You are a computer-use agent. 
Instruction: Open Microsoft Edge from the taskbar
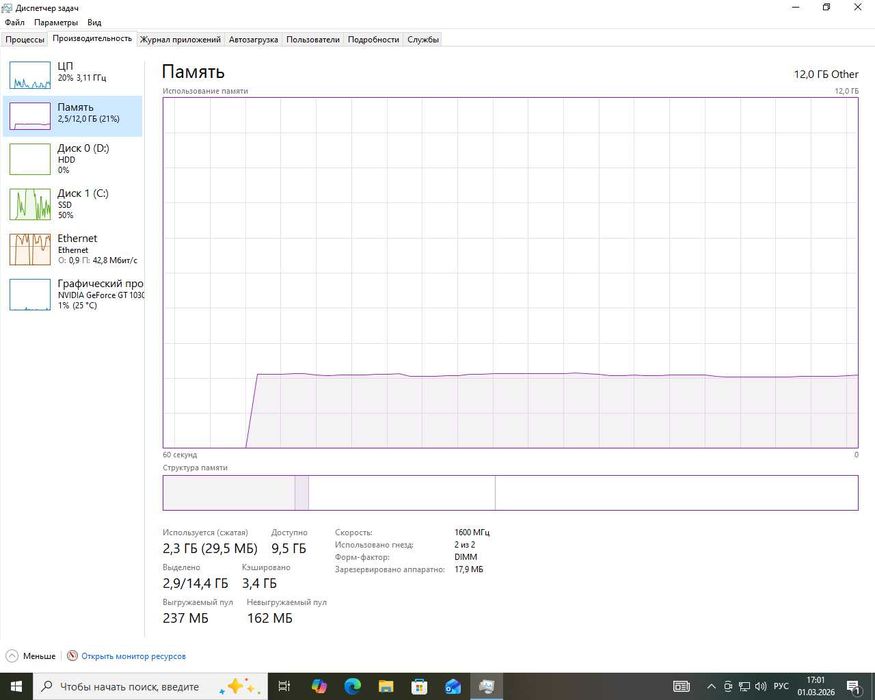pos(352,687)
